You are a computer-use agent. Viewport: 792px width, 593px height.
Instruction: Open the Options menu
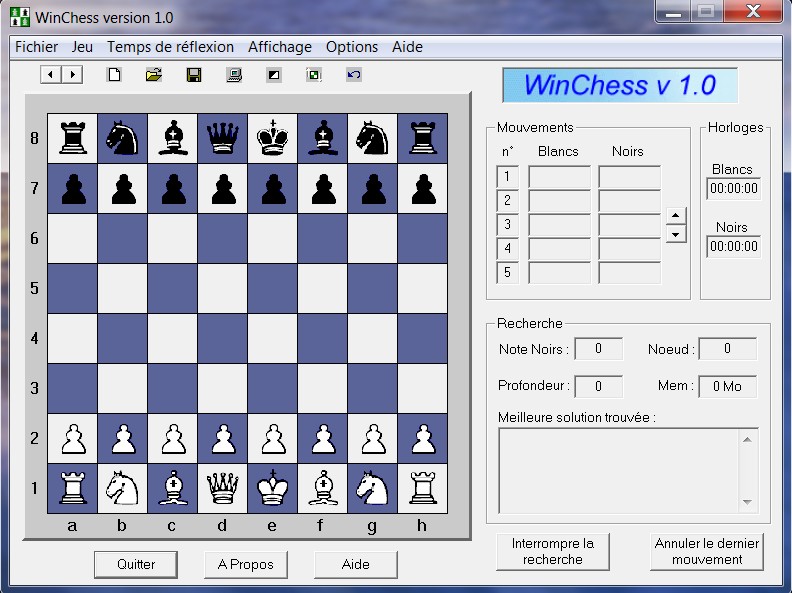click(x=352, y=47)
